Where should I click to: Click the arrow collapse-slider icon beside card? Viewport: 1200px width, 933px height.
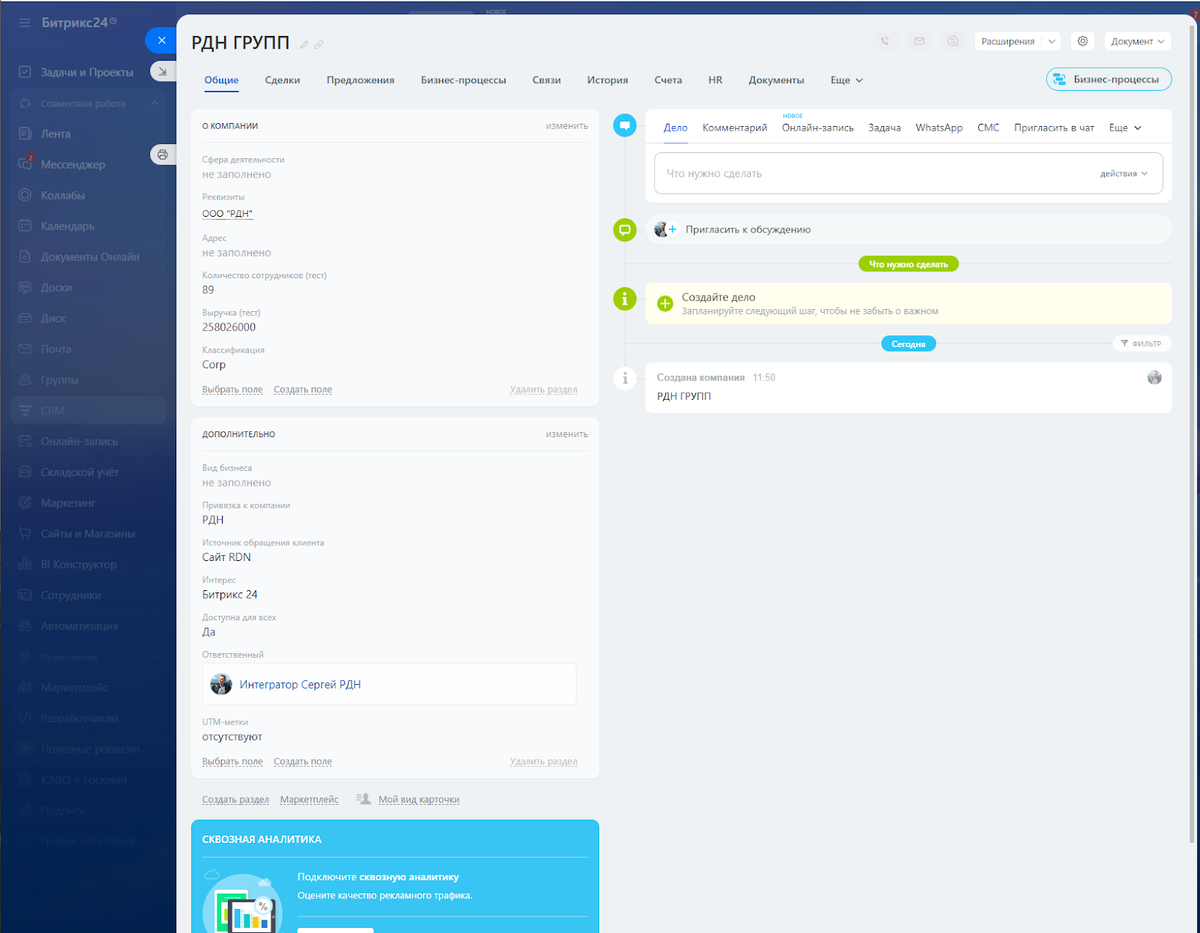162,71
